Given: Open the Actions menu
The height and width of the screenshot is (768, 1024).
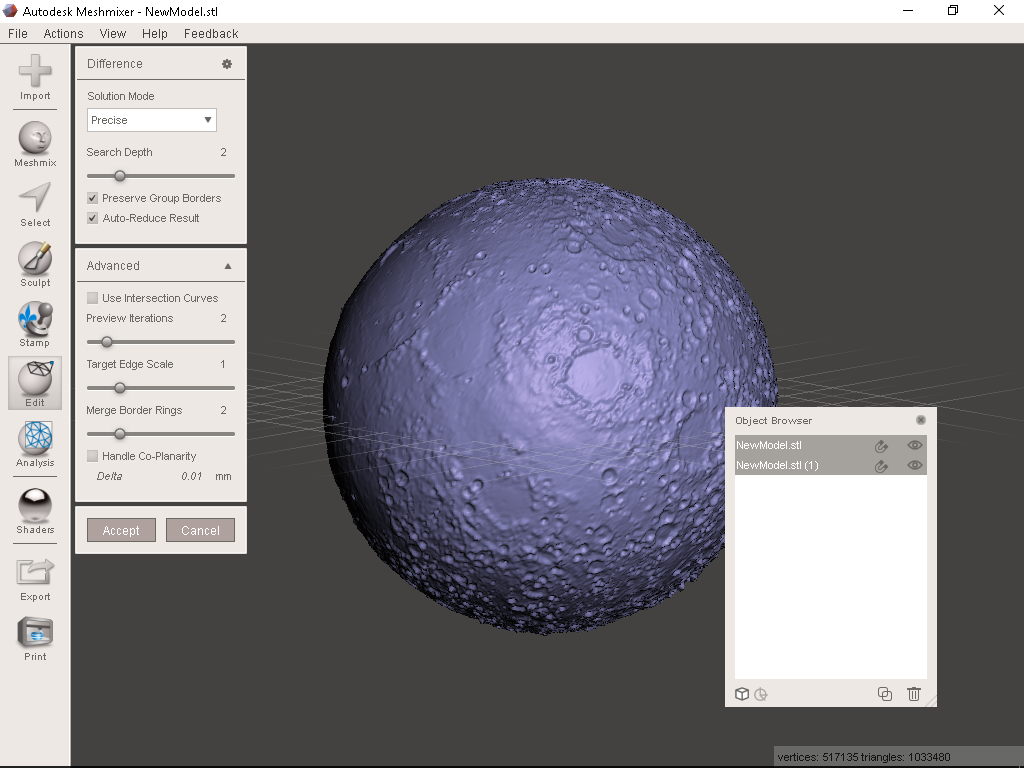Looking at the screenshot, I should pos(63,33).
